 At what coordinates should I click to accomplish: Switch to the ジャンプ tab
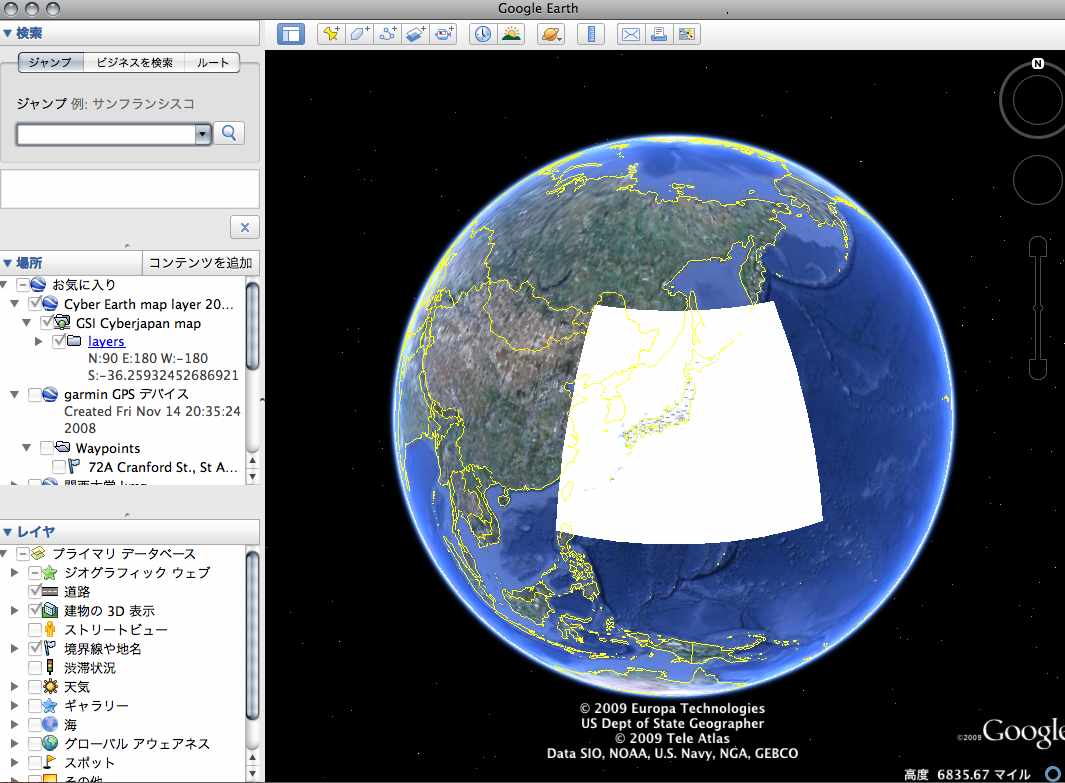50,62
